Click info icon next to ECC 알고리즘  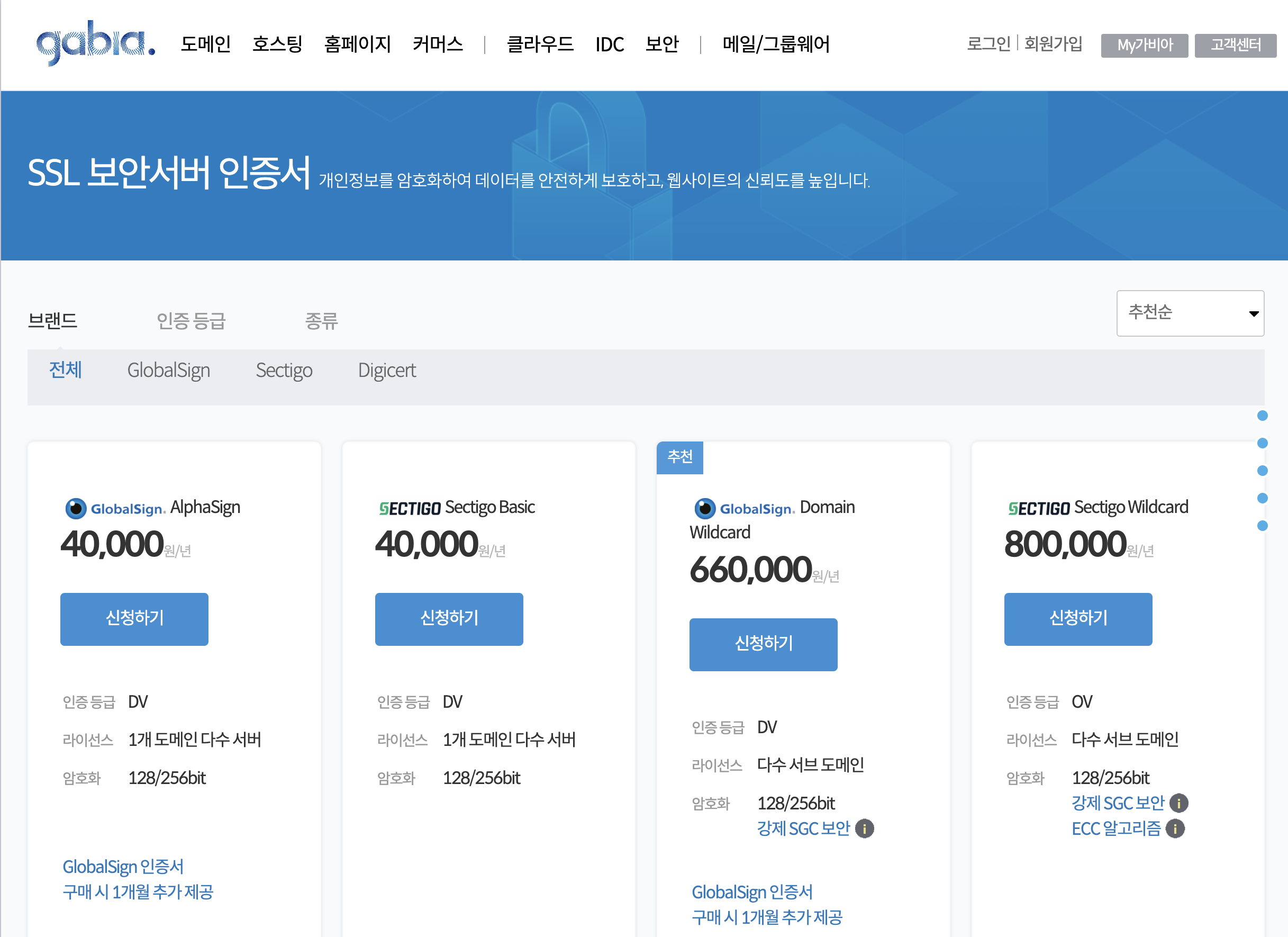(x=1175, y=828)
